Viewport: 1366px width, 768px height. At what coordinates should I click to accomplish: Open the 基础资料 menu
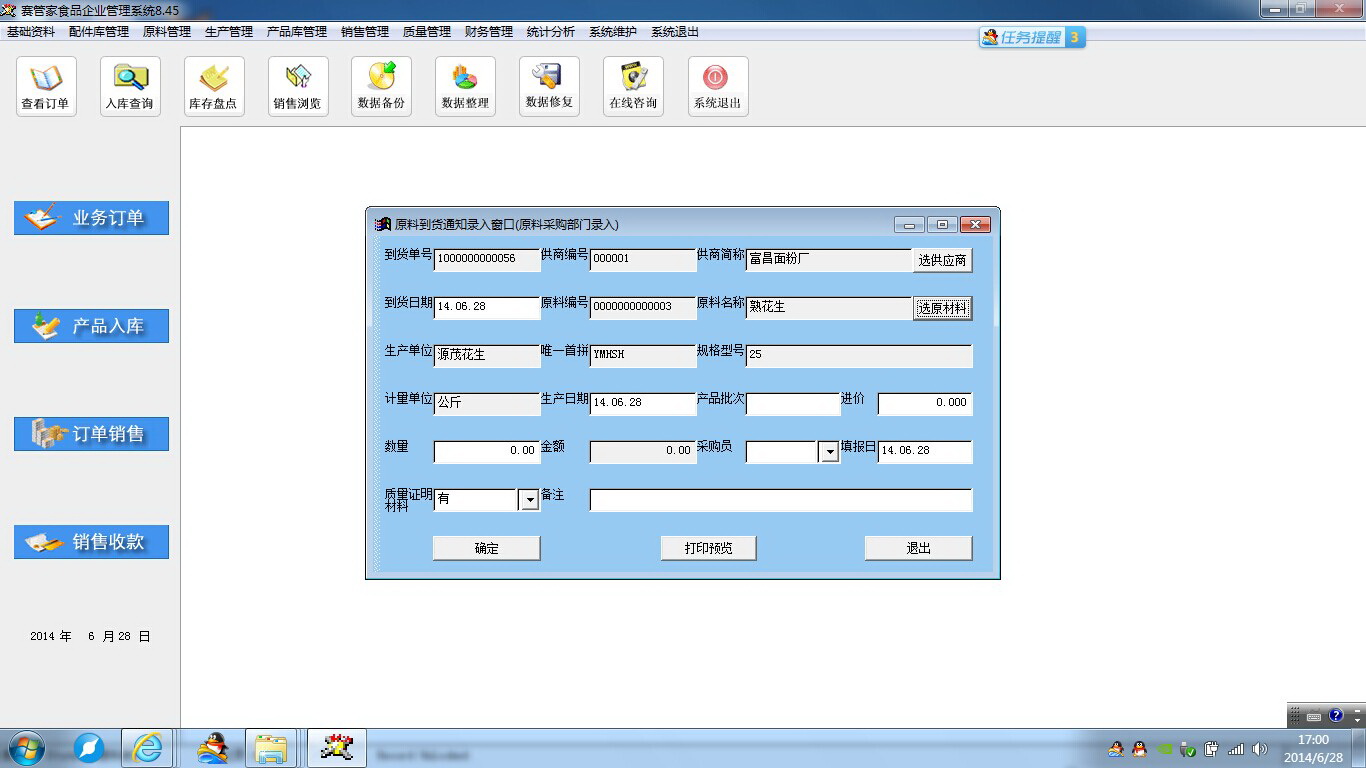[x=31, y=32]
